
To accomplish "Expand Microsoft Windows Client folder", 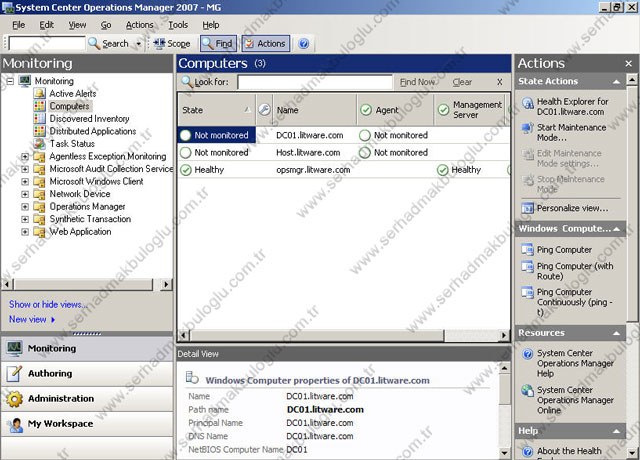I will [x=25, y=182].
